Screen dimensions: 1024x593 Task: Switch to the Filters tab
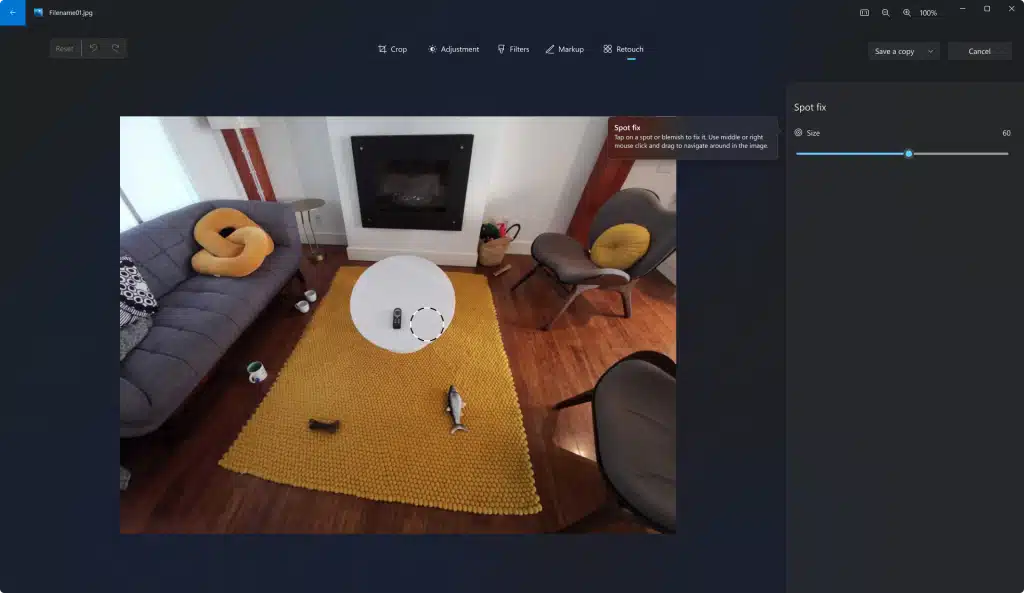click(x=513, y=49)
